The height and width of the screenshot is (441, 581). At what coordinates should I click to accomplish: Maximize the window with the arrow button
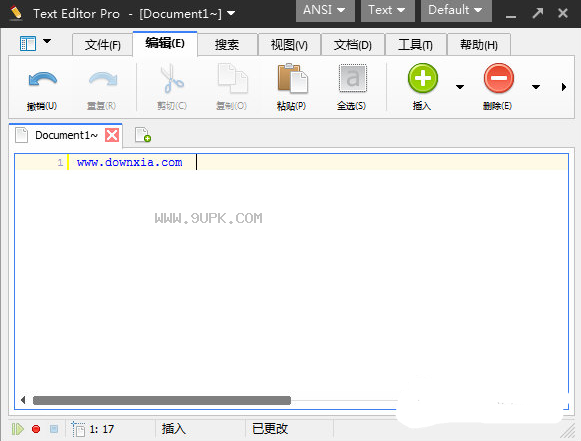[x=538, y=13]
